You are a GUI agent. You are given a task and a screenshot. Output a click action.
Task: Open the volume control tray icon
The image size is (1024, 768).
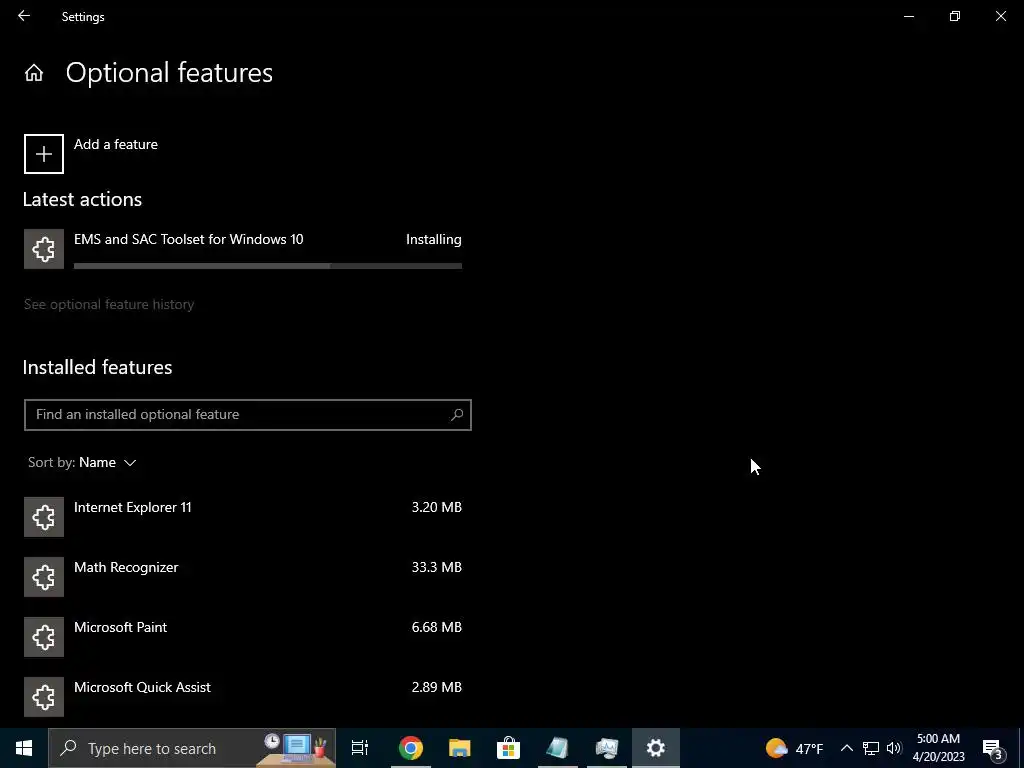(894, 748)
